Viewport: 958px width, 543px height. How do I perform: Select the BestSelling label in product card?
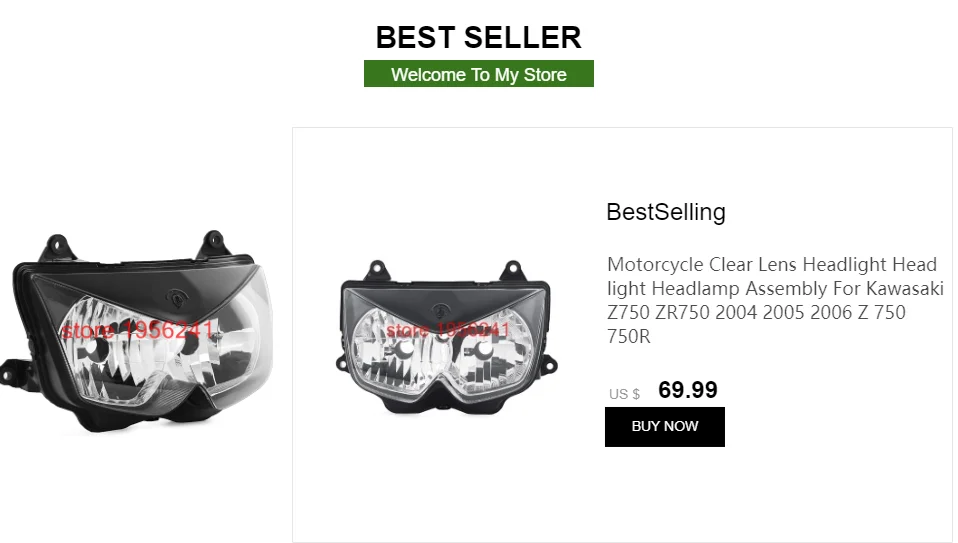(x=665, y=212)
